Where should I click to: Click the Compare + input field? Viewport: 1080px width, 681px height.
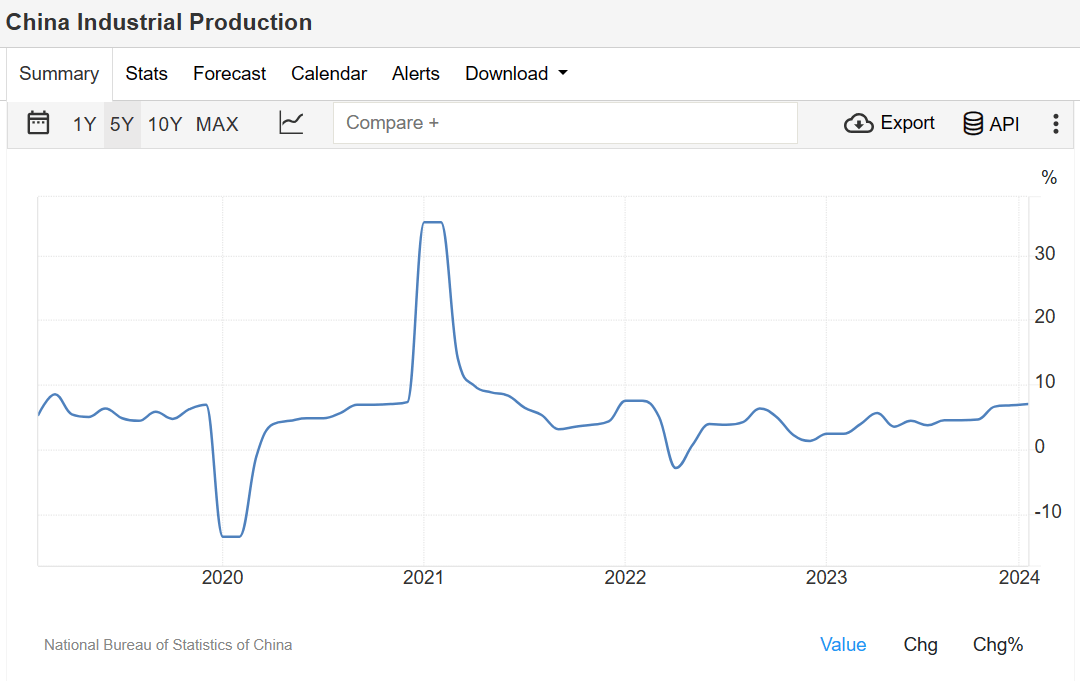click(565, 123)
